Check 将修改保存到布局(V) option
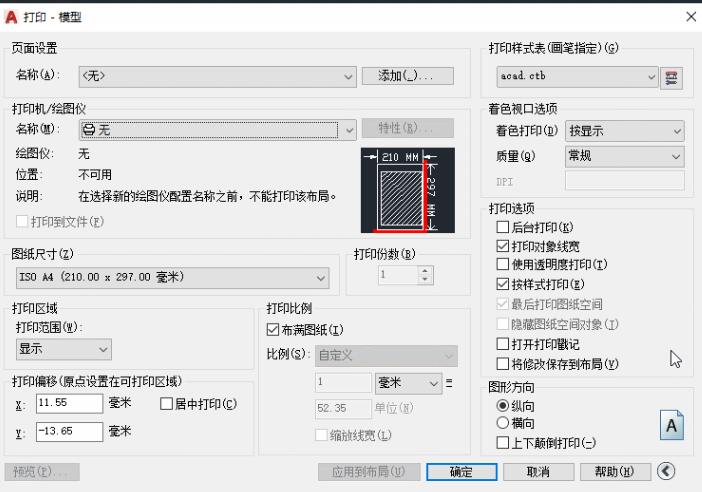This screenshot has width=702, height=492. point(502,364)
